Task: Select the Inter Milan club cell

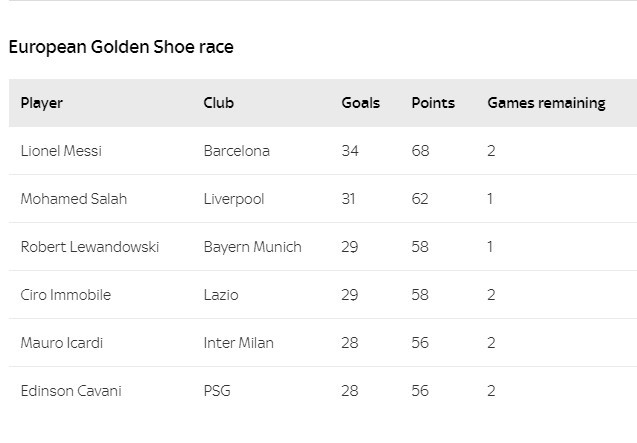Action: (x=238, y=343)
